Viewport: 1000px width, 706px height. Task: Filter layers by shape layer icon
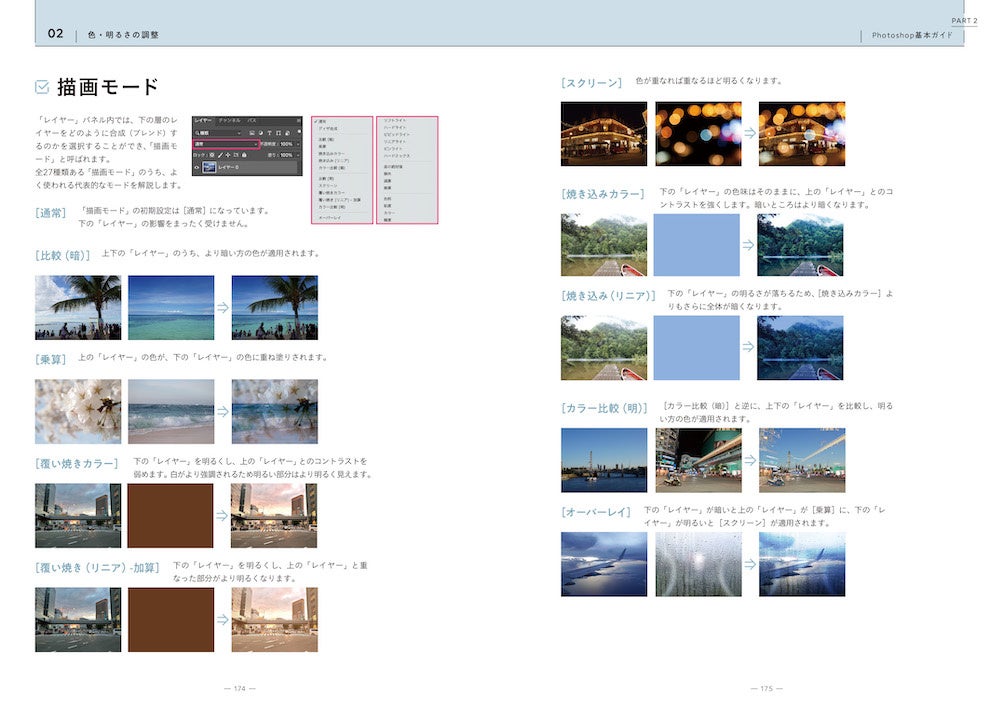point(278,133)
